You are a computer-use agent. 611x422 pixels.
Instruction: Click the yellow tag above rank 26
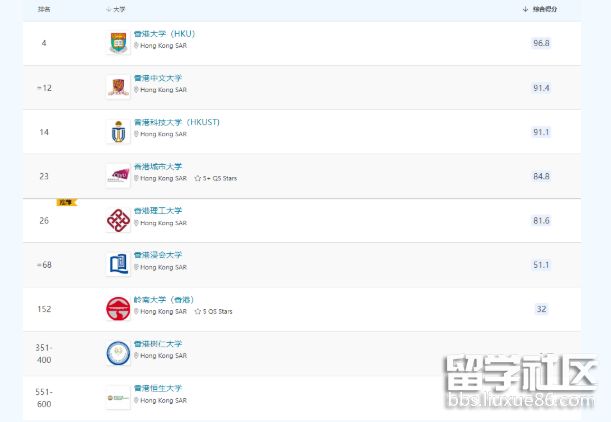point(67,202)
